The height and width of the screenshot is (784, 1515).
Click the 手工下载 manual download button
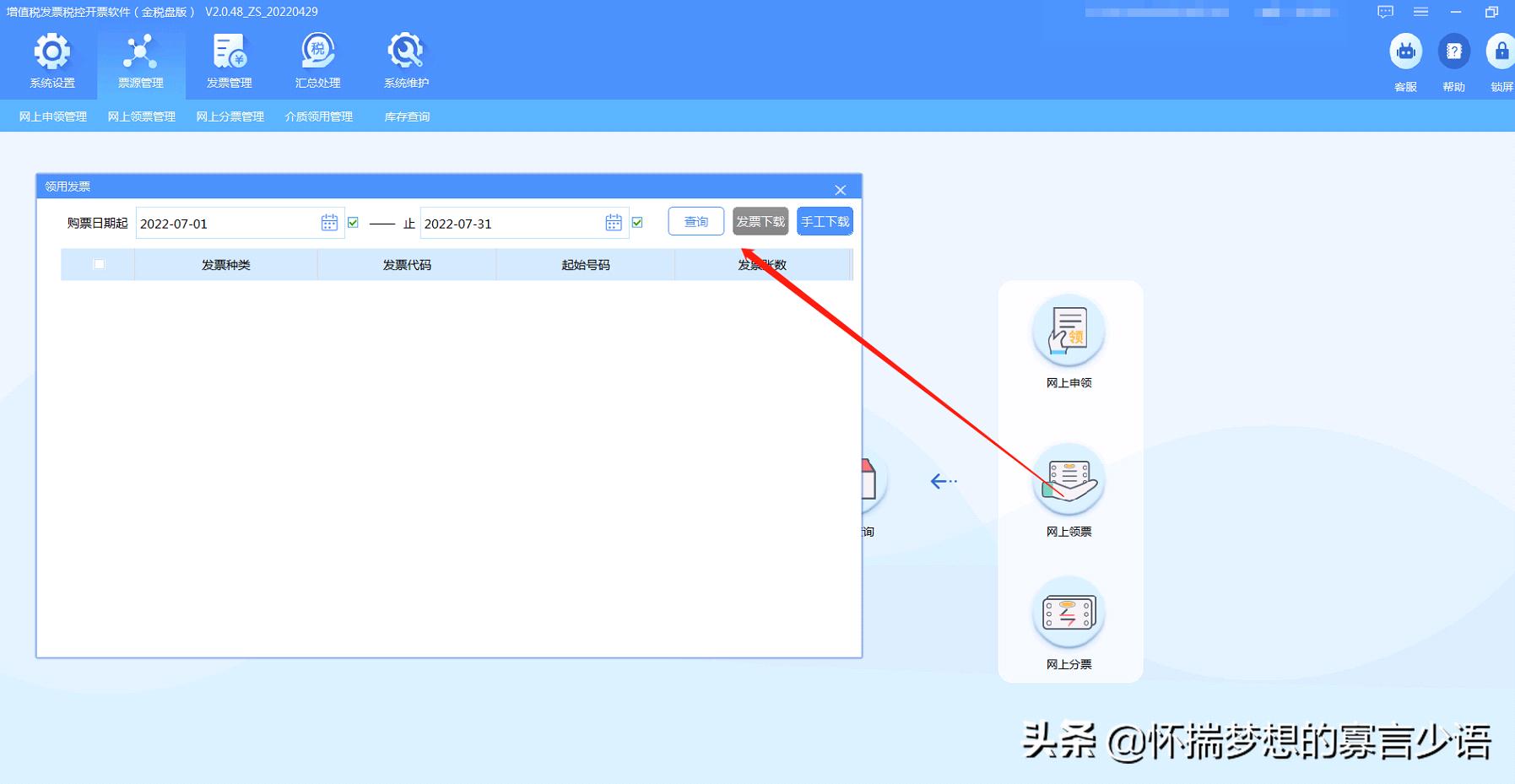(x=825, y=221)
